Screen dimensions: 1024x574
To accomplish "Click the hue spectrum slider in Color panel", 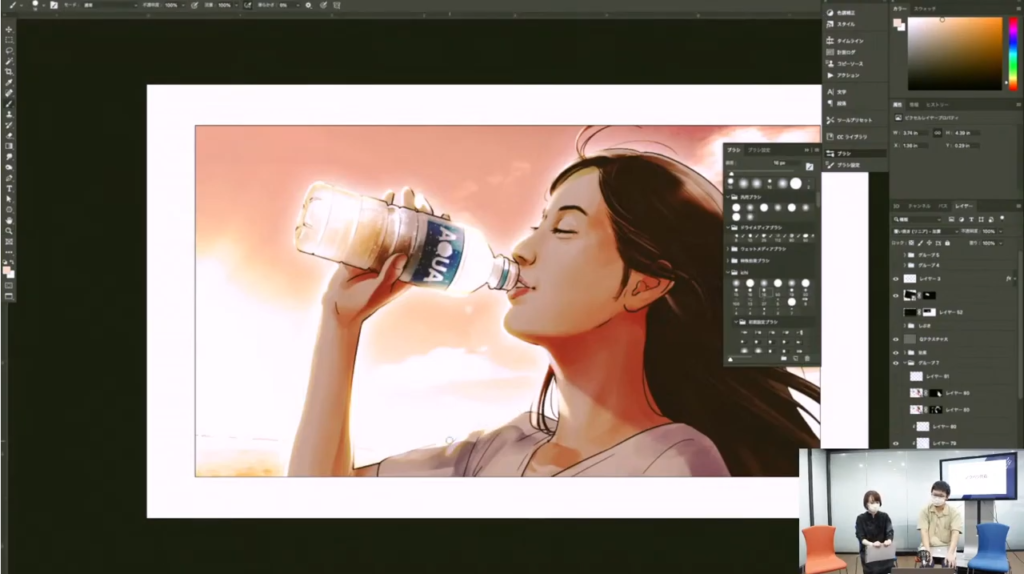I will pyautogui.click(x=1013, y=54).
